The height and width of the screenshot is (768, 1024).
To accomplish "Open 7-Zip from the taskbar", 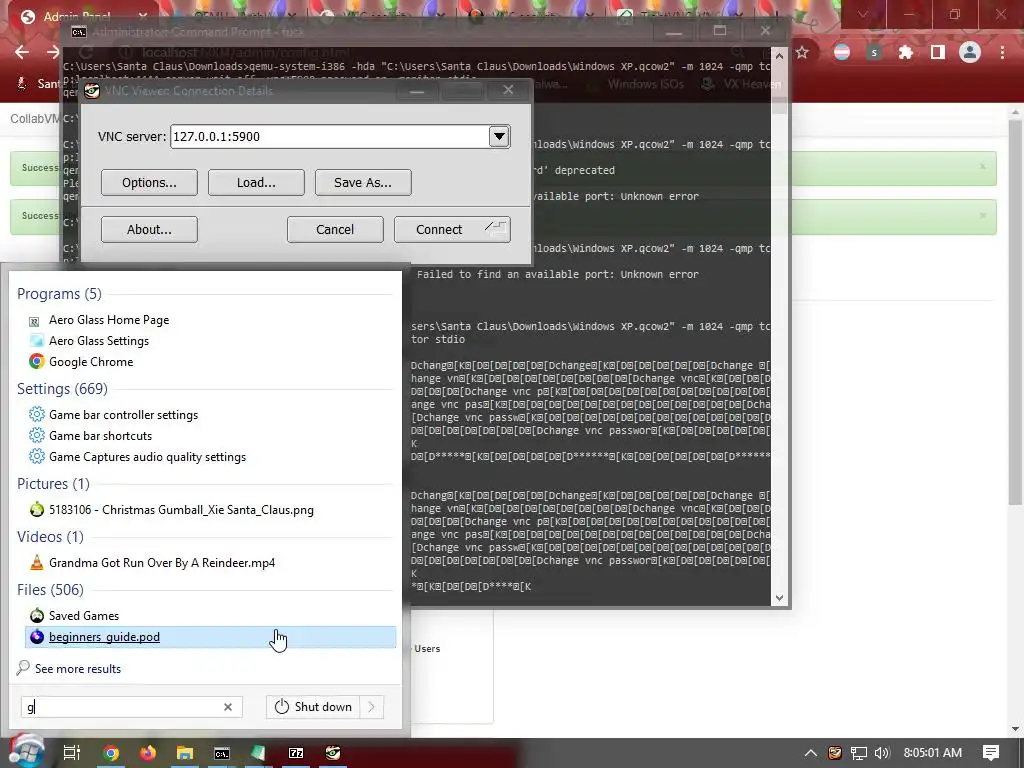I will click(296, 753).
